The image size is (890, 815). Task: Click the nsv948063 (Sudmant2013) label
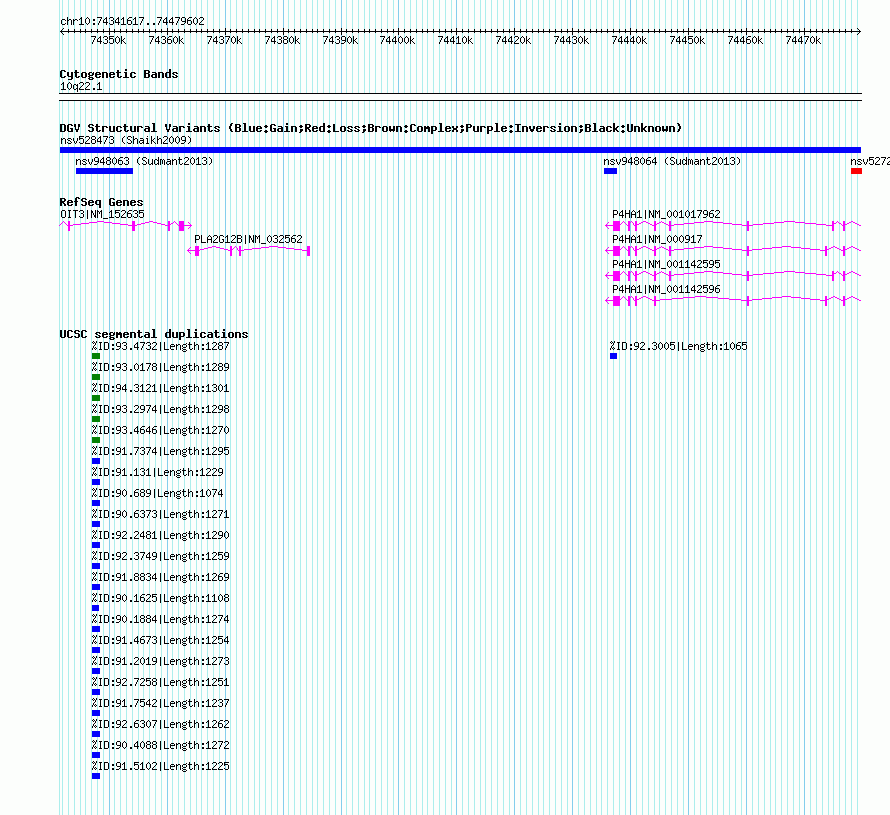point(144,161)
